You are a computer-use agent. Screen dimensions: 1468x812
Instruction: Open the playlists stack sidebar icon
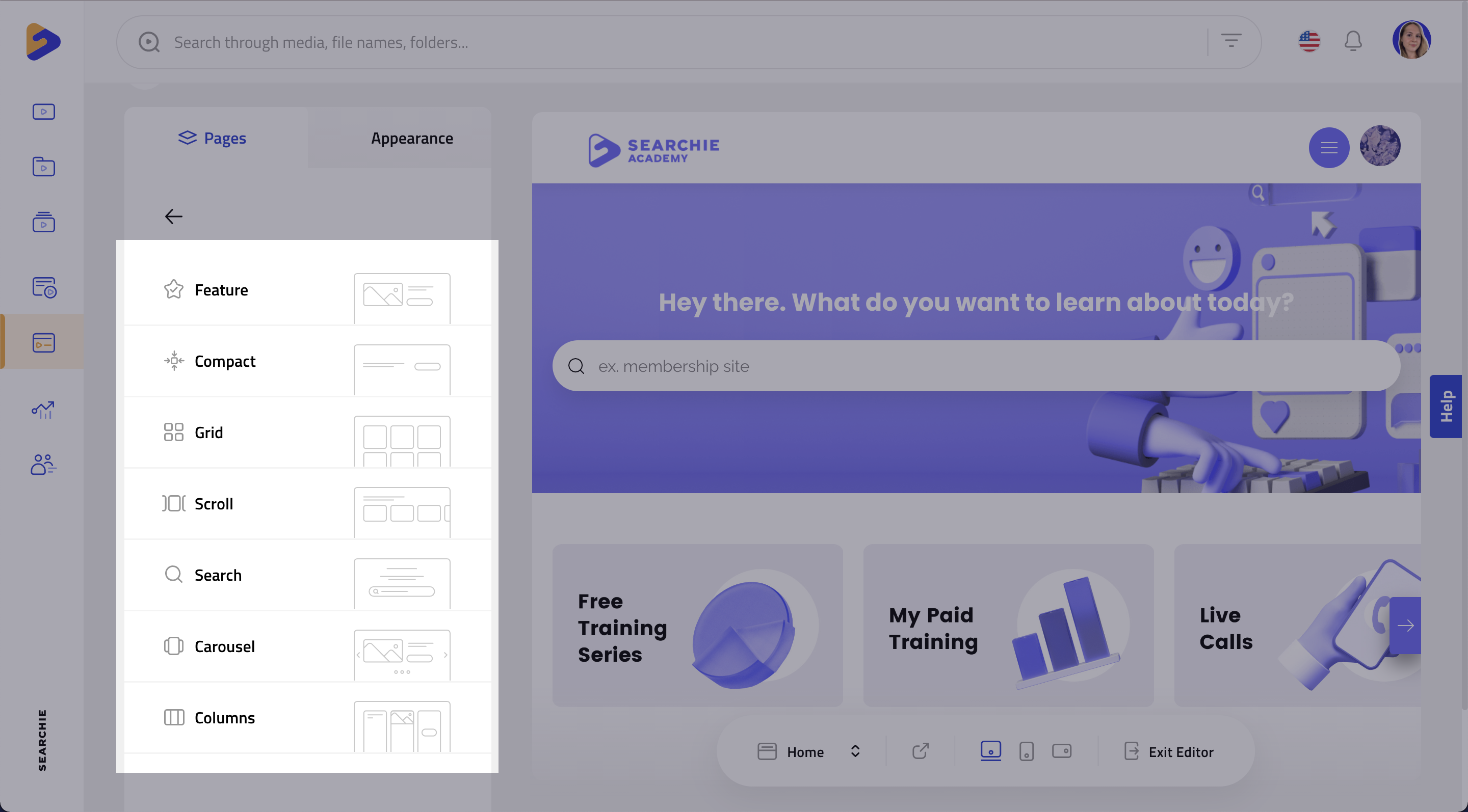[43, 222]
